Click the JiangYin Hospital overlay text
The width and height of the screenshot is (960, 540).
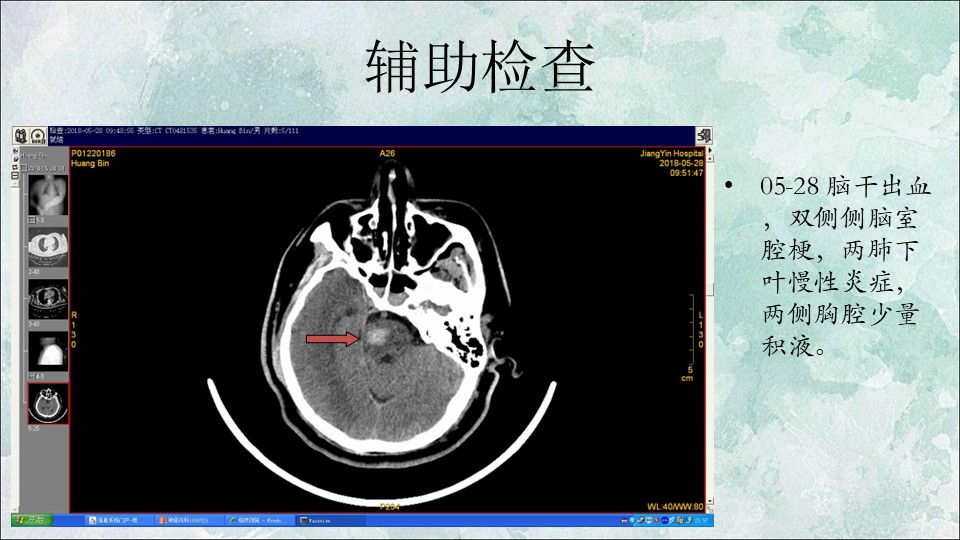672,153
